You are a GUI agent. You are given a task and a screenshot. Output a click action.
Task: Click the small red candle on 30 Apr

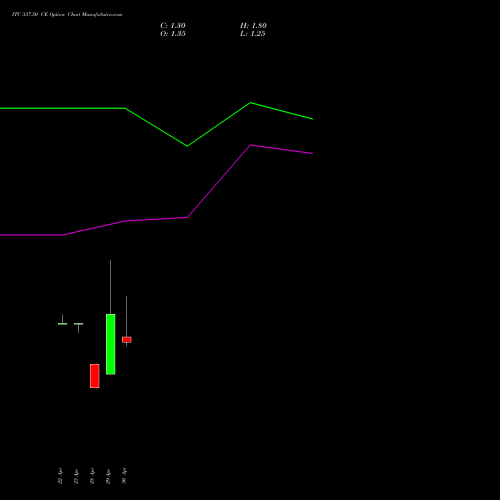[127, 340]
